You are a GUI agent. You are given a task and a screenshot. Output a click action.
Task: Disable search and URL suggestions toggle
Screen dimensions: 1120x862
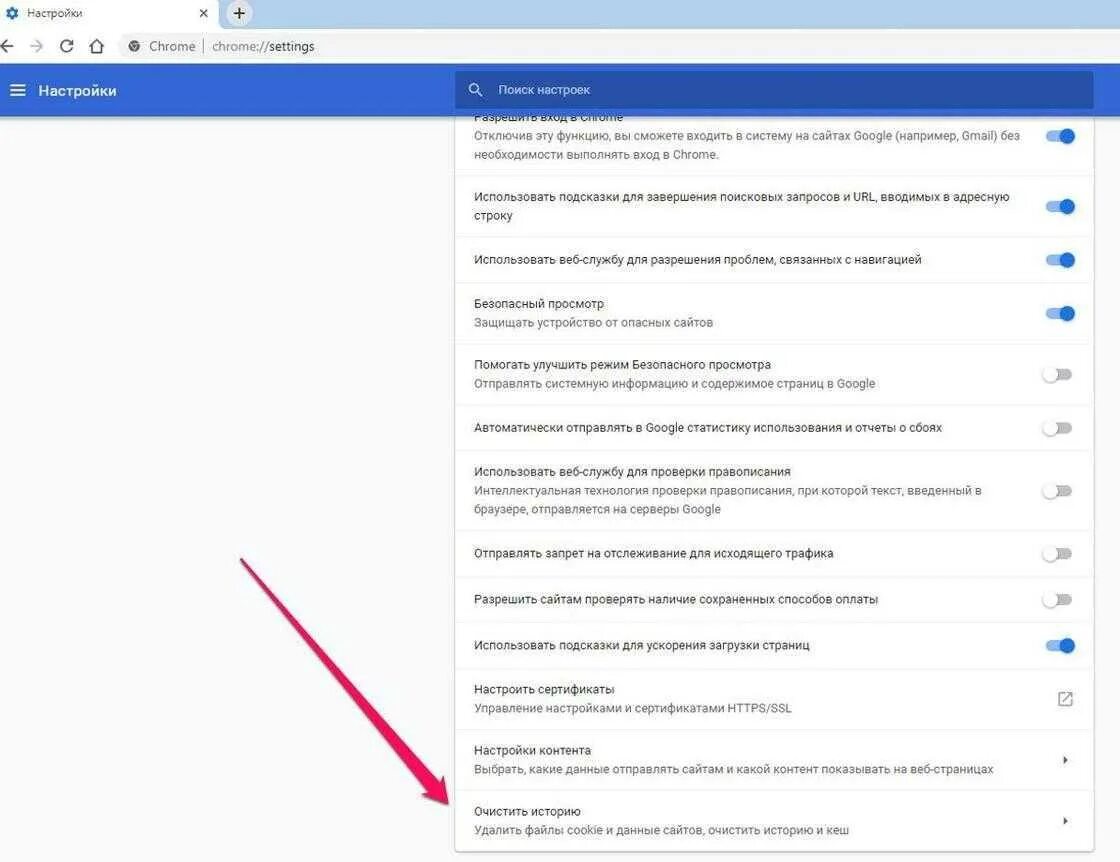point(1060,206)
